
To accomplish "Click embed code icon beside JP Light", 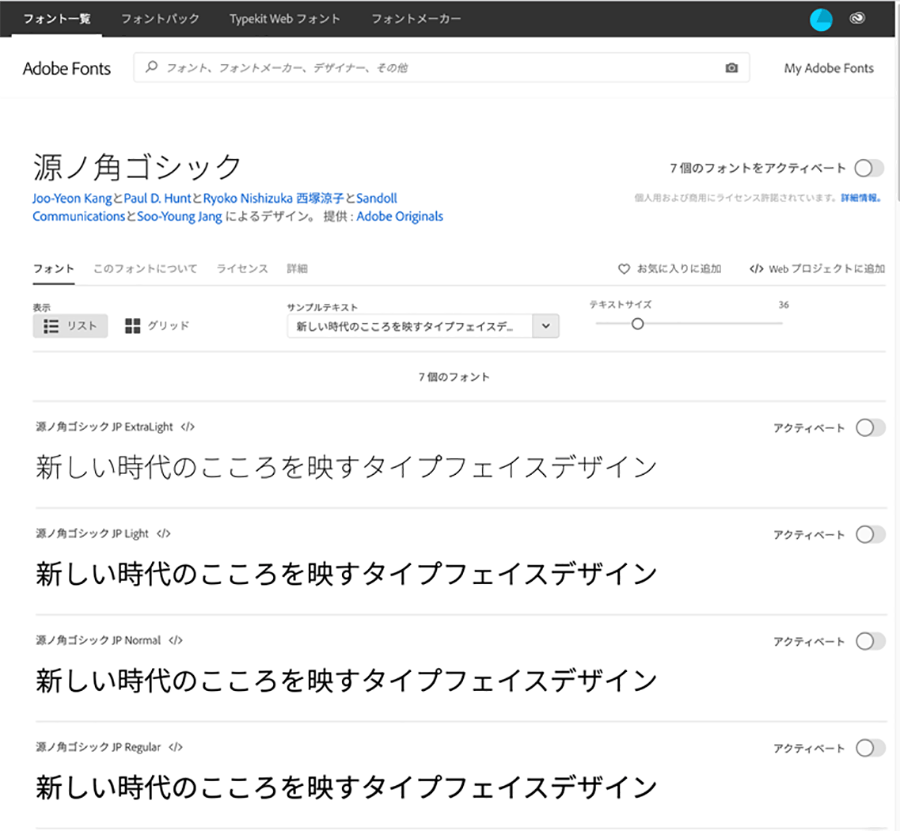I will tap(164, 533).
